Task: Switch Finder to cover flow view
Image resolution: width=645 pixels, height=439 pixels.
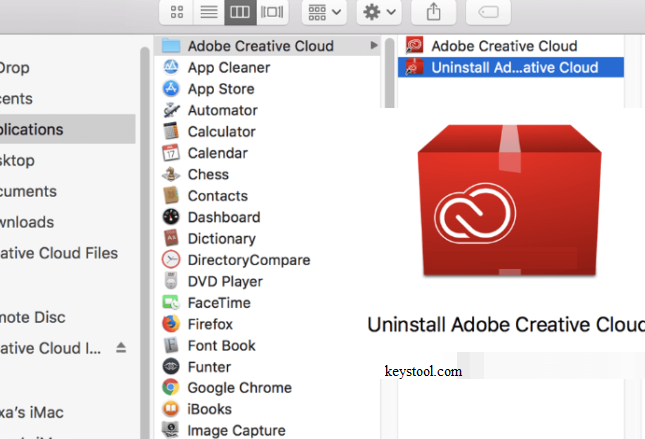Action: 272,12
